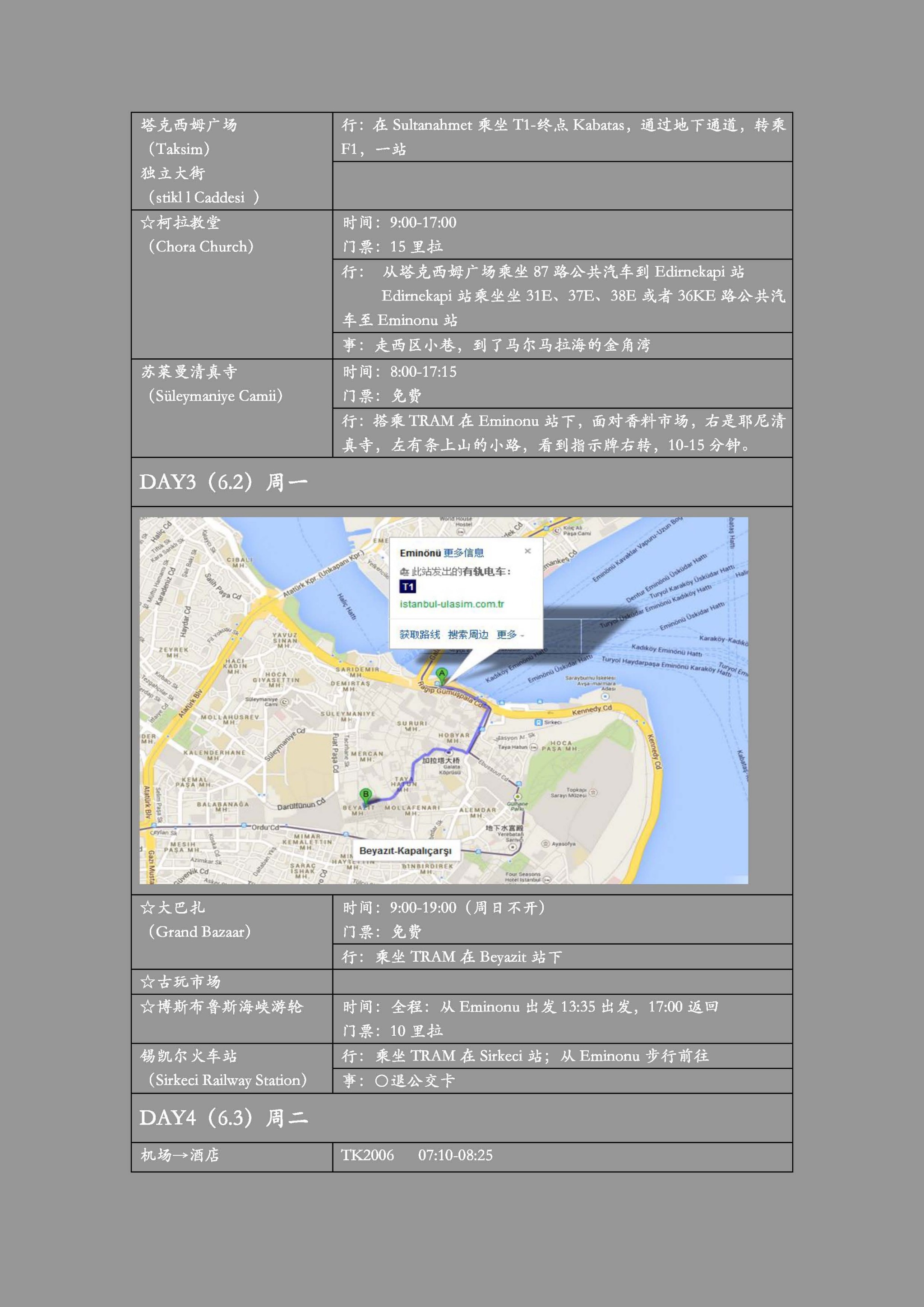Open the 更多信息 link in the popup
Viewport: 924px width, 1307px height.
[464, 553]
